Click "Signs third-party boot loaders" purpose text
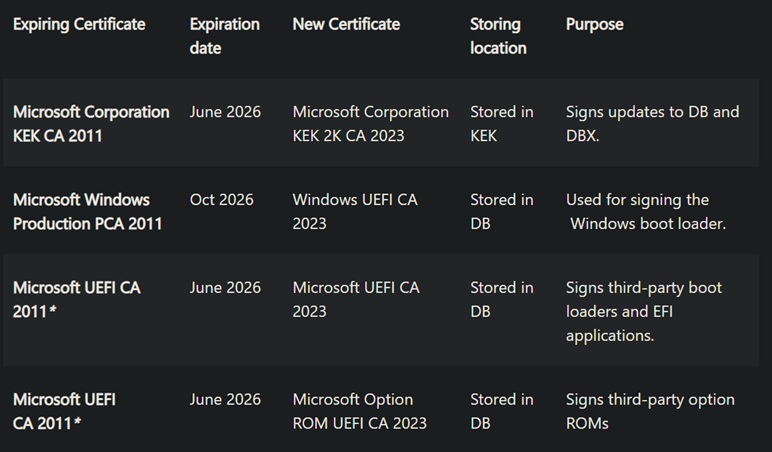Image resolution: width=772 pixels, height=452 pixels. pos(643,311)
